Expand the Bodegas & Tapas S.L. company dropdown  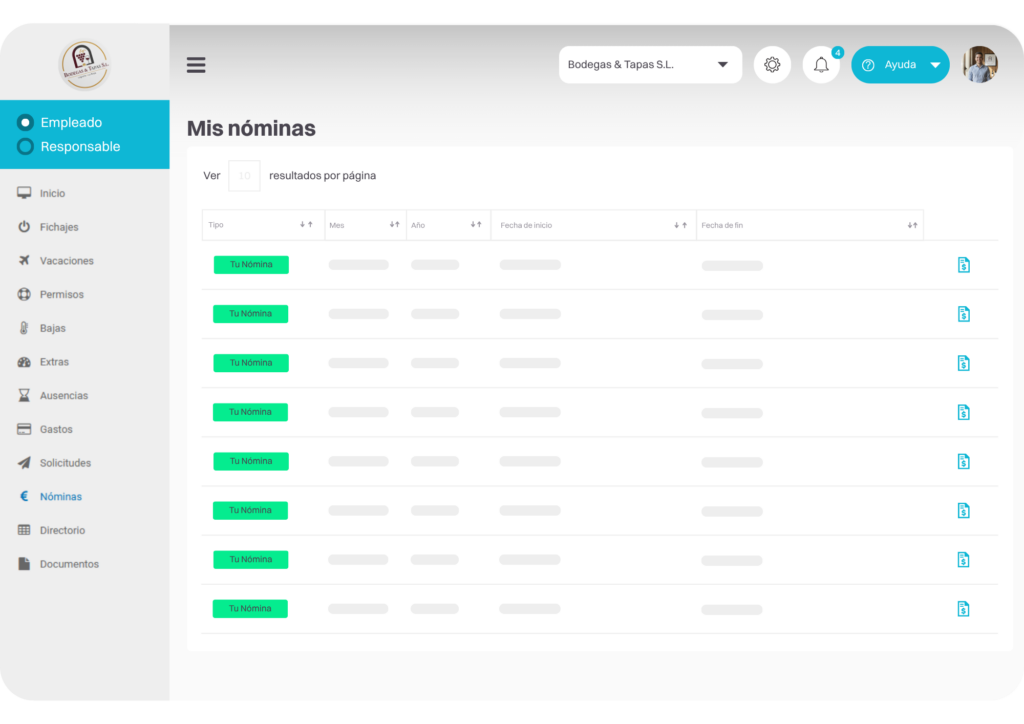coord(650,65)
